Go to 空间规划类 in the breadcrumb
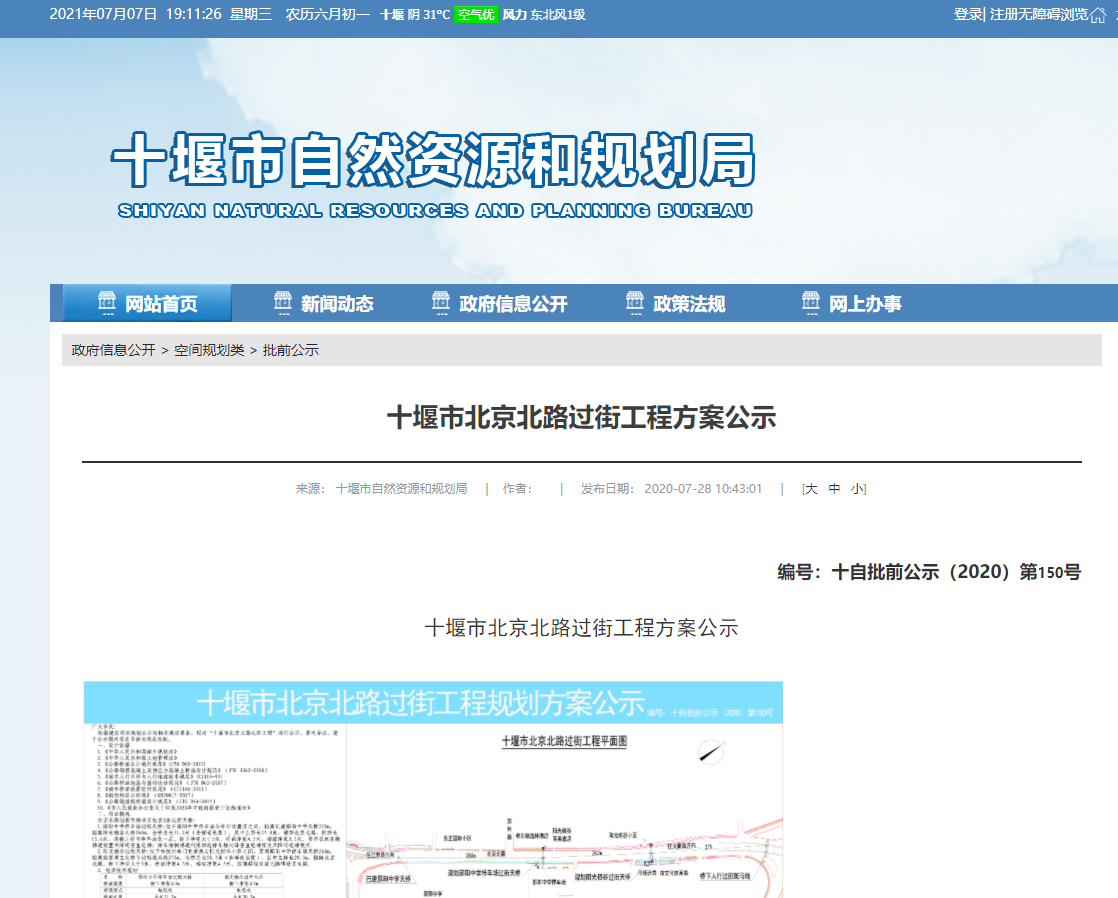 coord(209,350)
